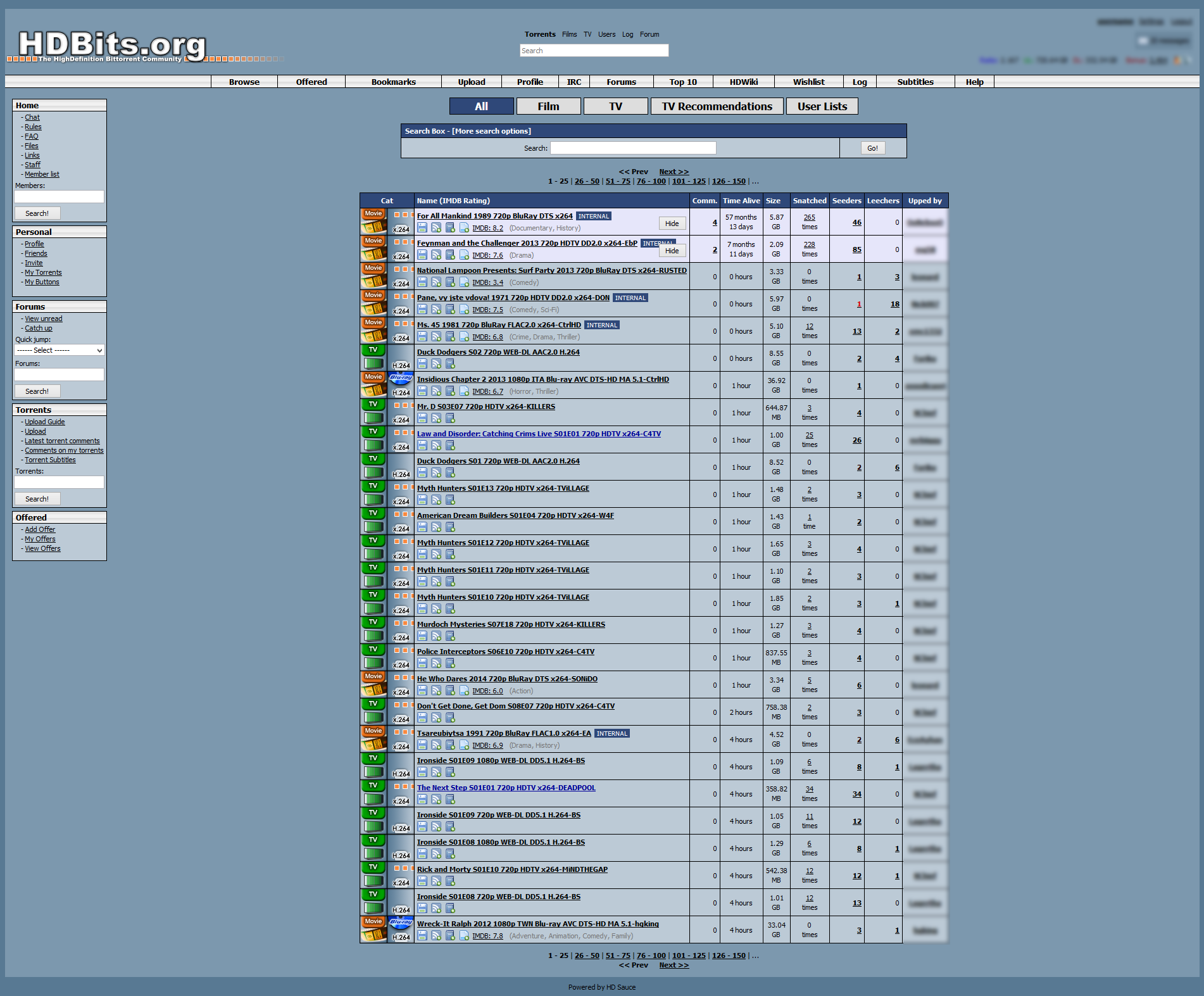
Task: Click page-plus icon in Ms. 45 row
Action: pos(464,337)
